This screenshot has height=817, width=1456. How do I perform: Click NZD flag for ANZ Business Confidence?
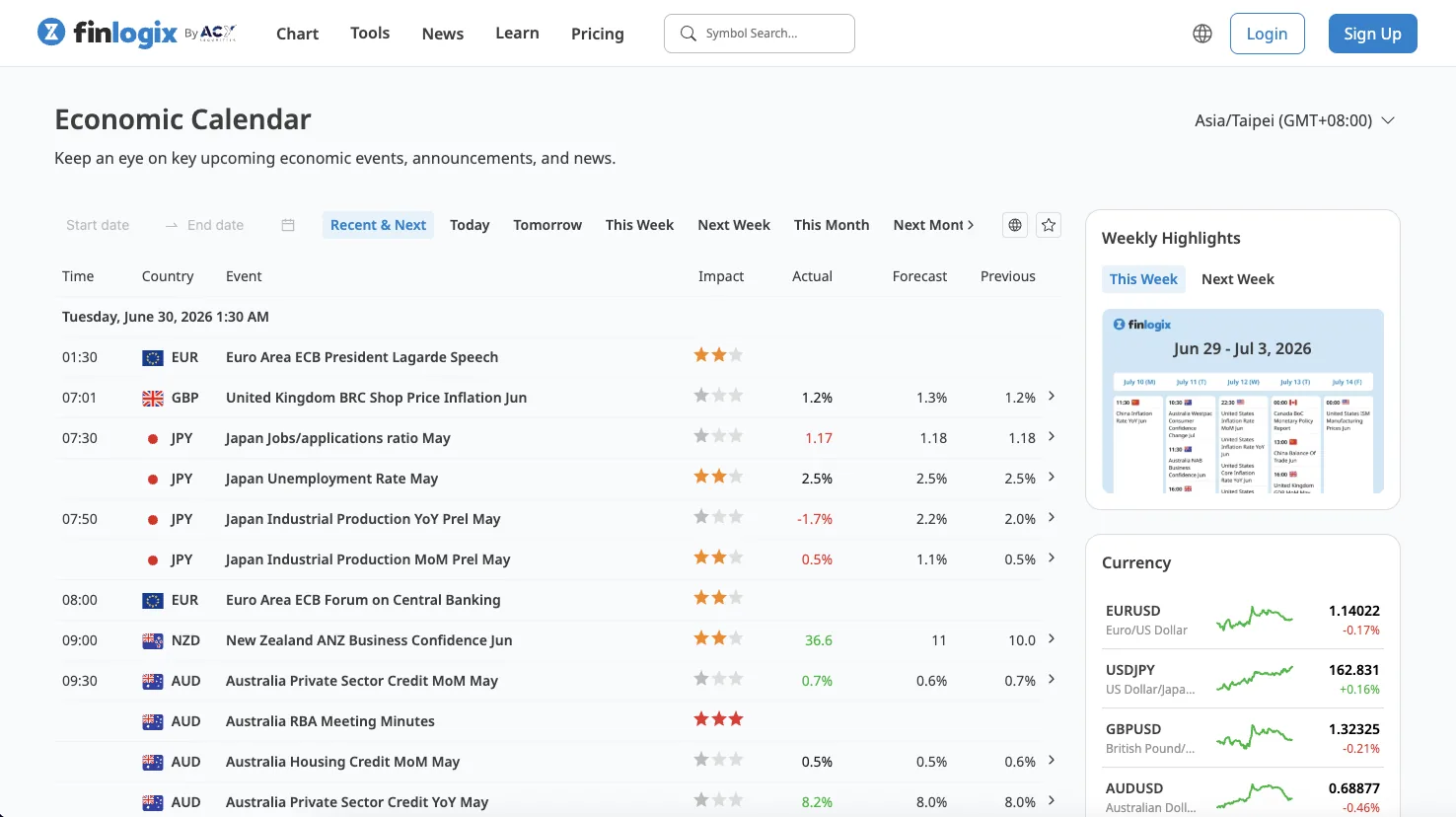pyautogui.click(x=153, y=640)
